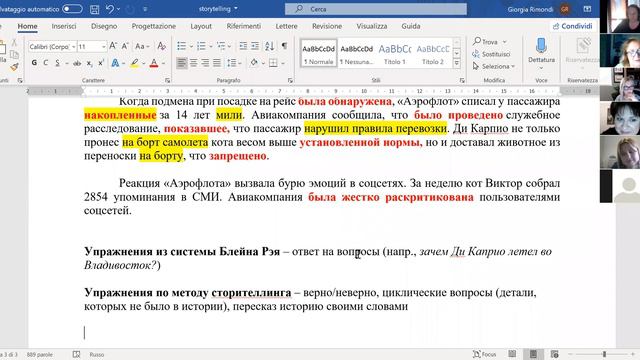Adjust the zoom slider handle

tap(604, 354)
